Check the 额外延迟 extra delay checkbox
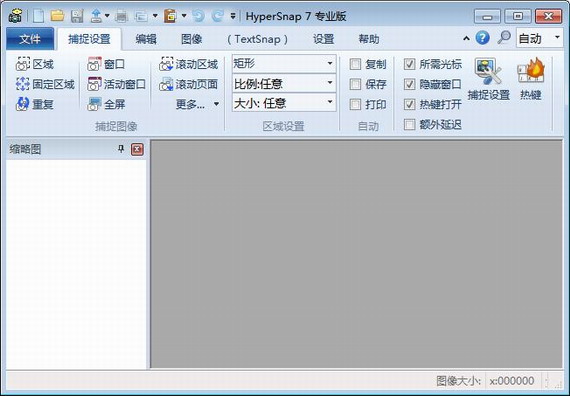 tap(410, 125)
